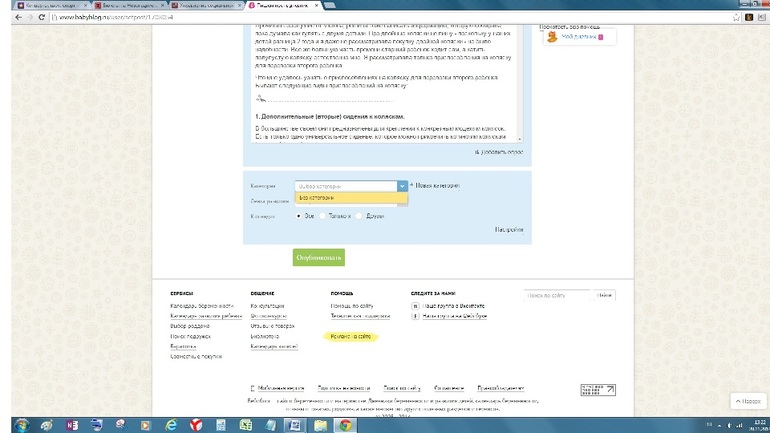
Task: Click the site search input field
Action: click(x=557, y=295)
